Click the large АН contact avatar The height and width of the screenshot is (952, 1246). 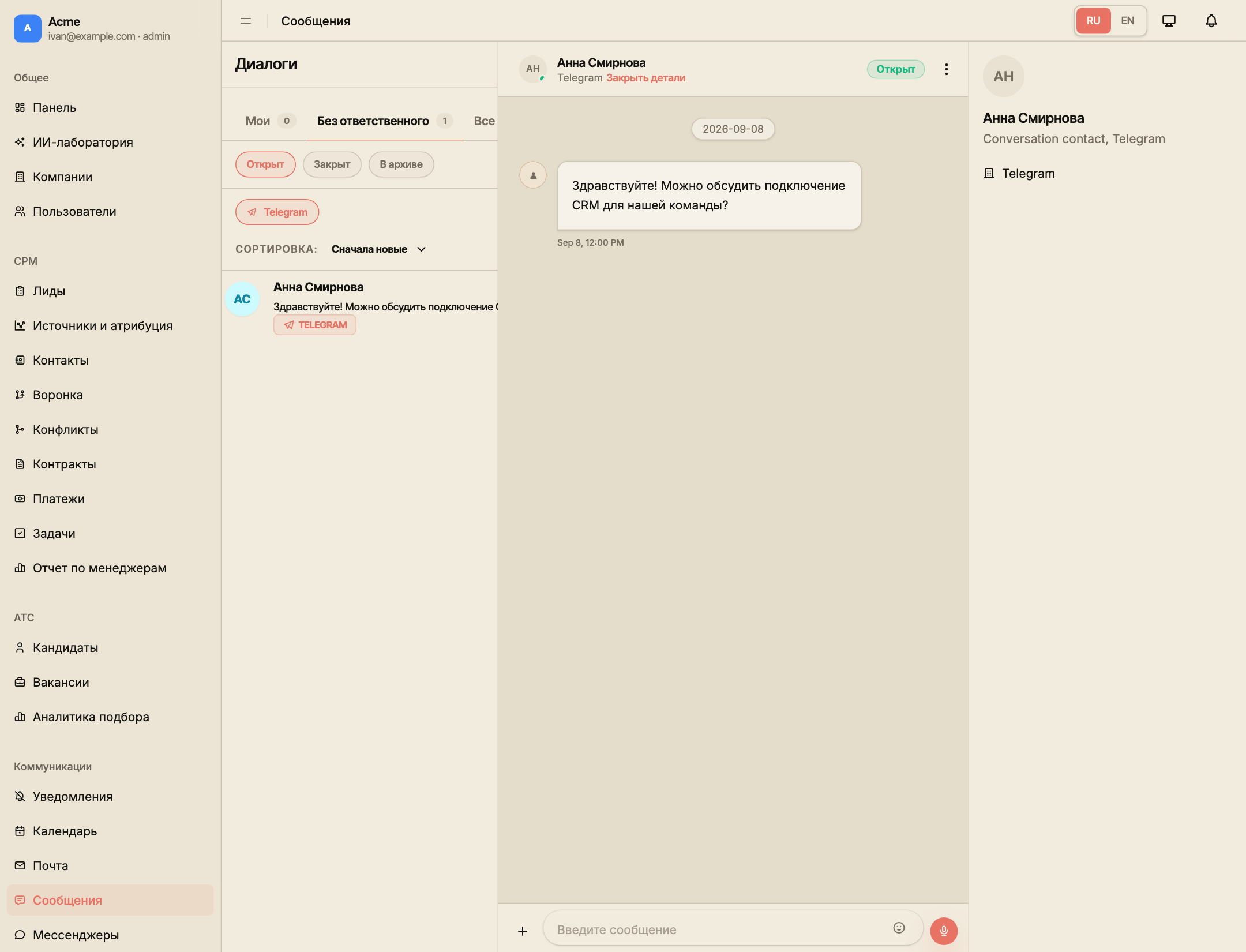pyautogui.click(x=1004, y=76)
